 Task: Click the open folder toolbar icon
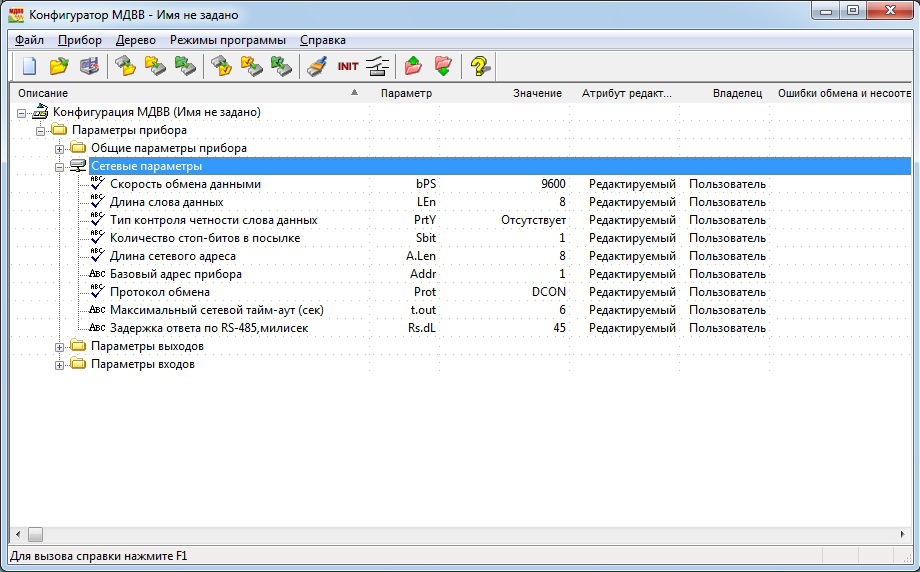[x=59, y=67]
